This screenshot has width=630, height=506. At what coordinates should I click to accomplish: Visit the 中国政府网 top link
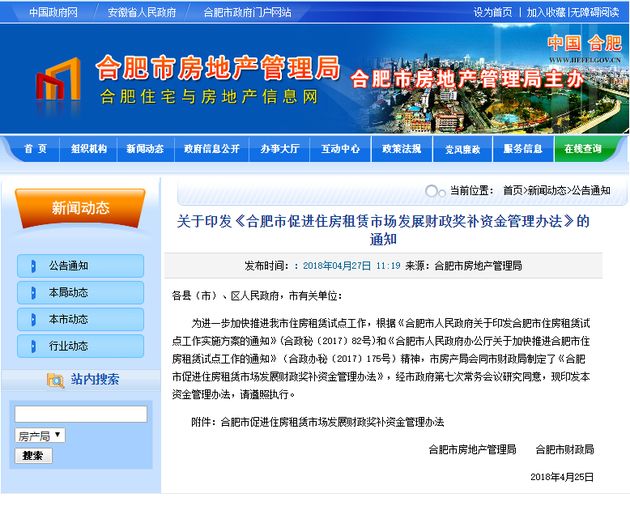click(53, 12)
